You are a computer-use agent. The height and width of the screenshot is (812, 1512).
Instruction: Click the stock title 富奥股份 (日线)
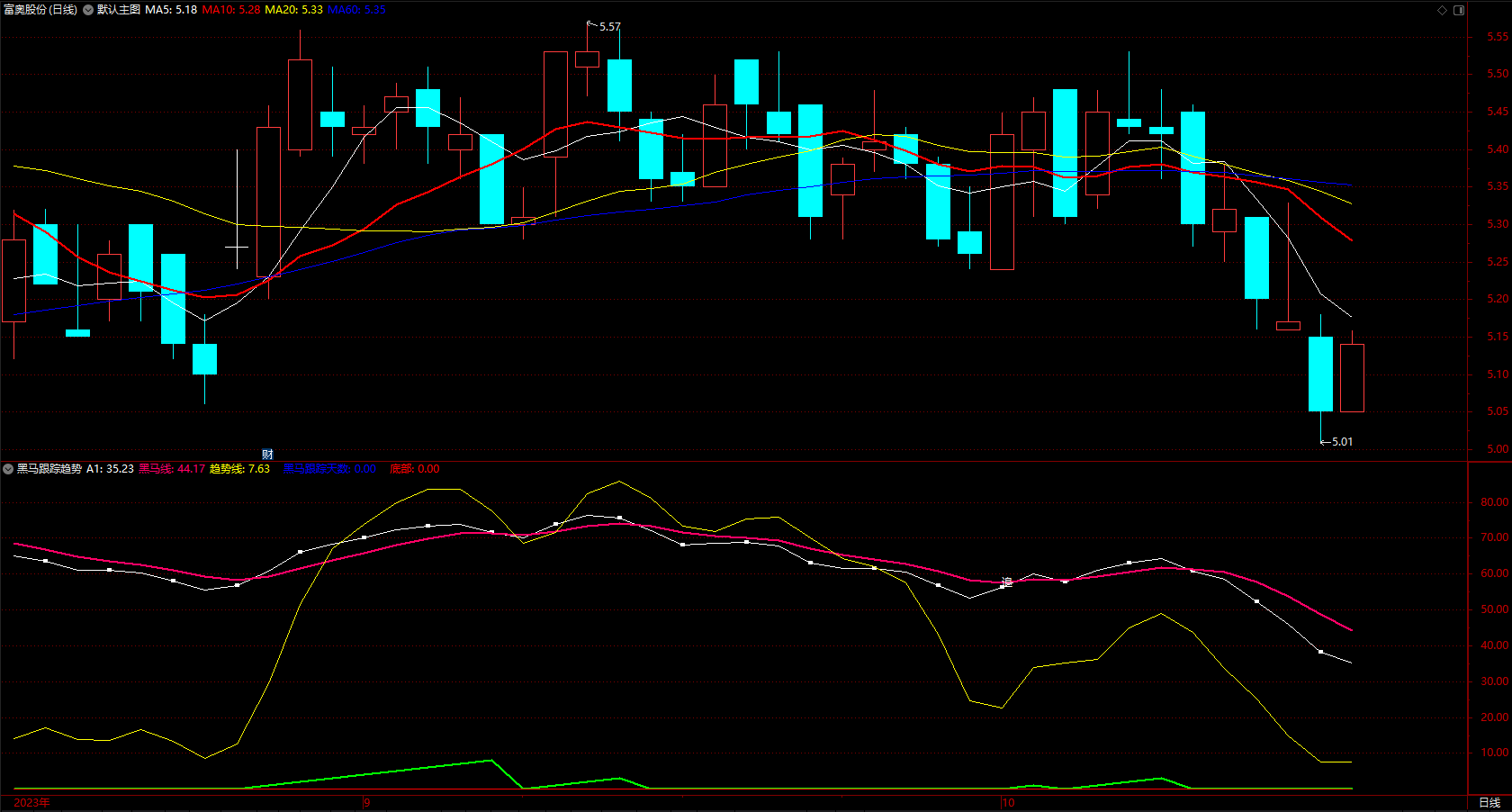[x=40, y=10]
